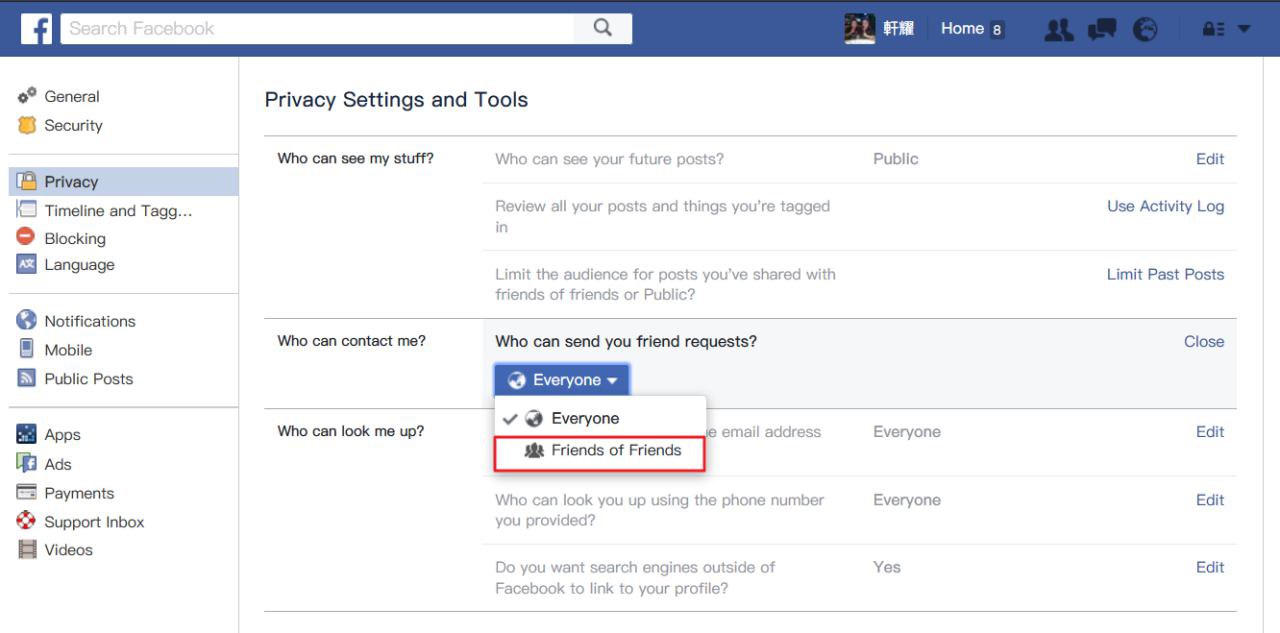This screenshot has width=1280, height=633.
Task: Open Timeline and Tagging settings
Action: coord(118,210)
